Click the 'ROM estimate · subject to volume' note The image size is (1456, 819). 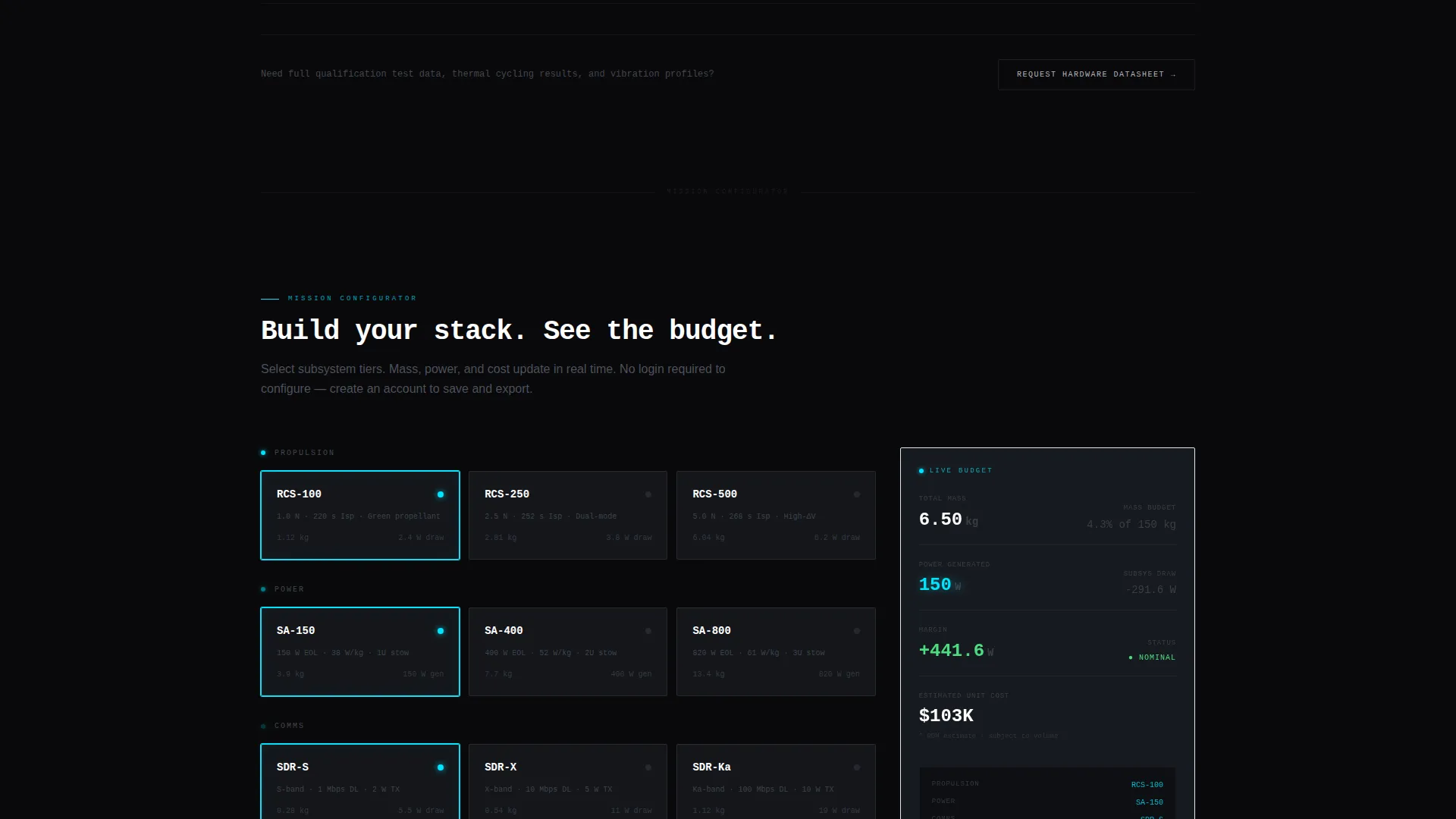click(x=988, y=736)
